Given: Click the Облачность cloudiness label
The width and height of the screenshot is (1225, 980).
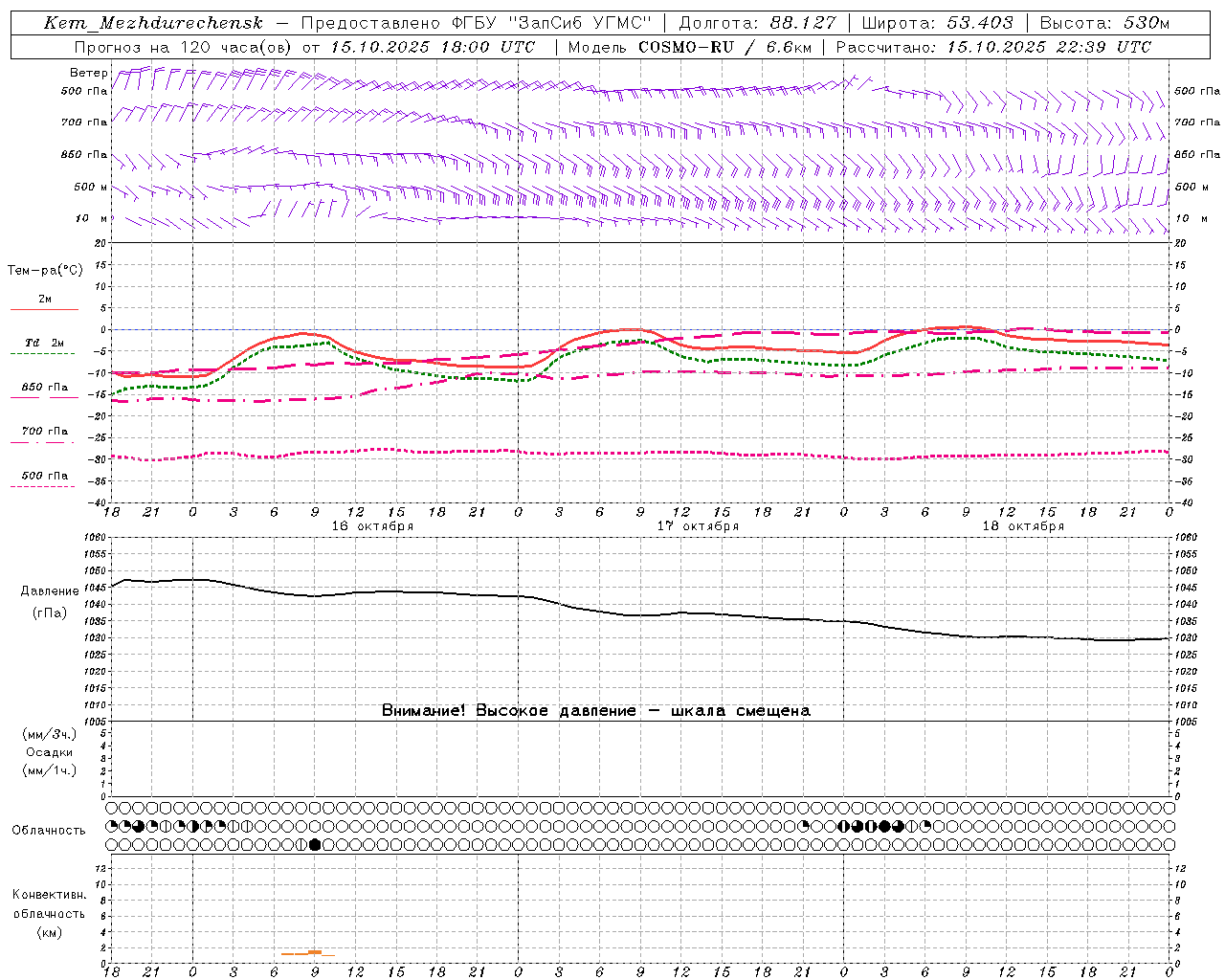Looking at the screenshot, I should click(49, 831).
